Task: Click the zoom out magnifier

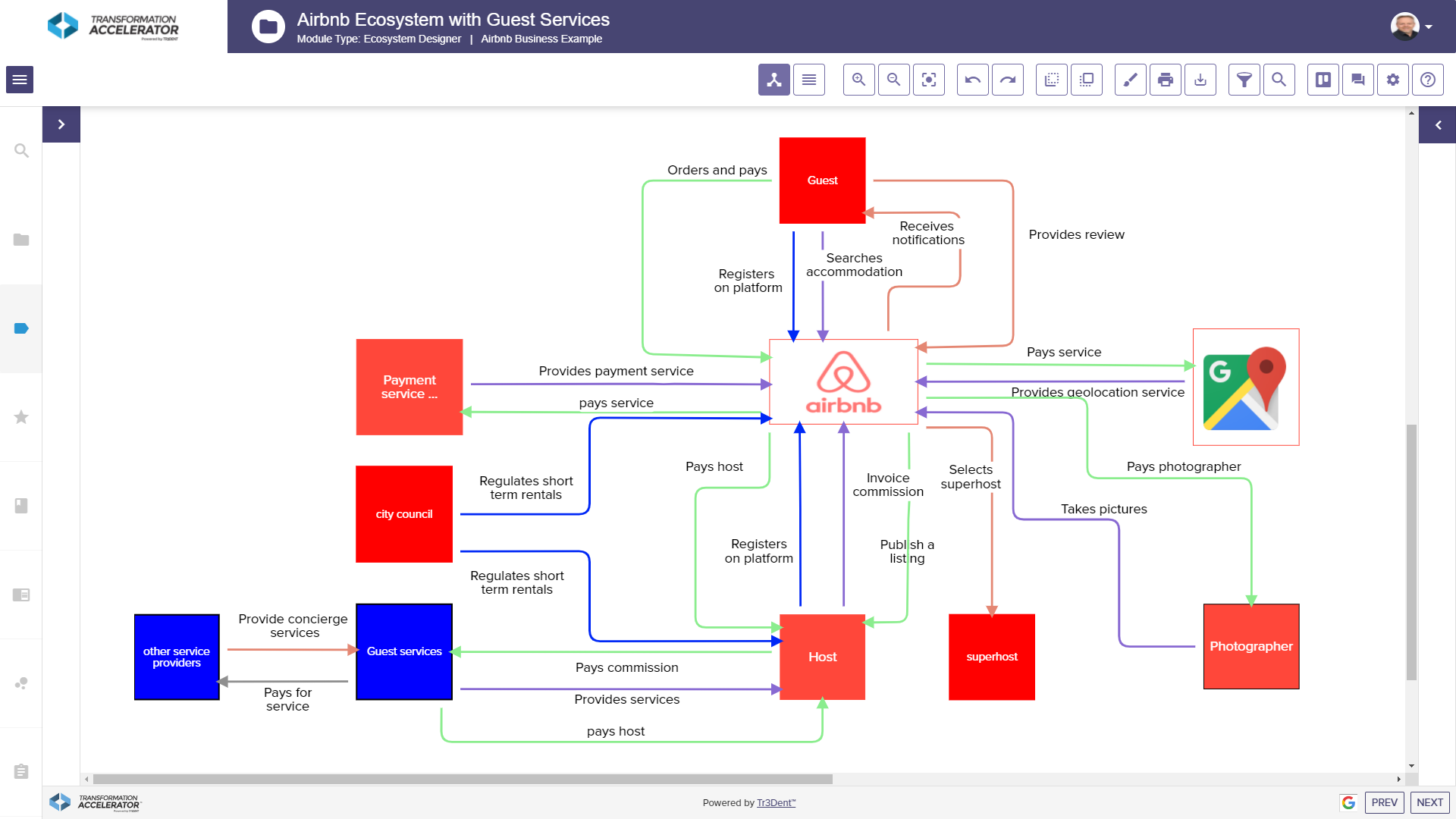Action: click(893, 80)
